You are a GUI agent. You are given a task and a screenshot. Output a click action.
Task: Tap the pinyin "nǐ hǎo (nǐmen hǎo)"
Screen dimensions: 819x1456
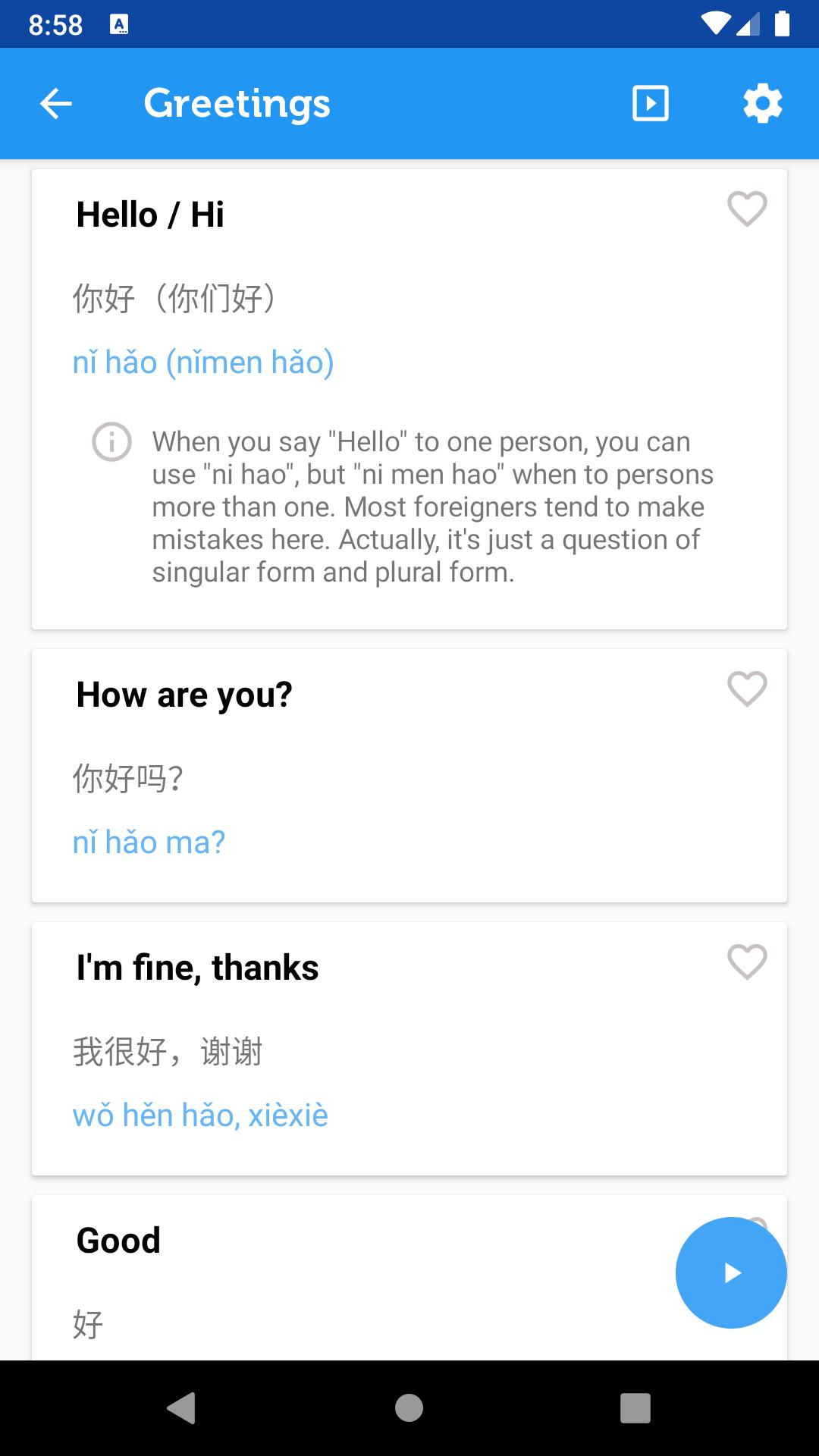point(203,362)
